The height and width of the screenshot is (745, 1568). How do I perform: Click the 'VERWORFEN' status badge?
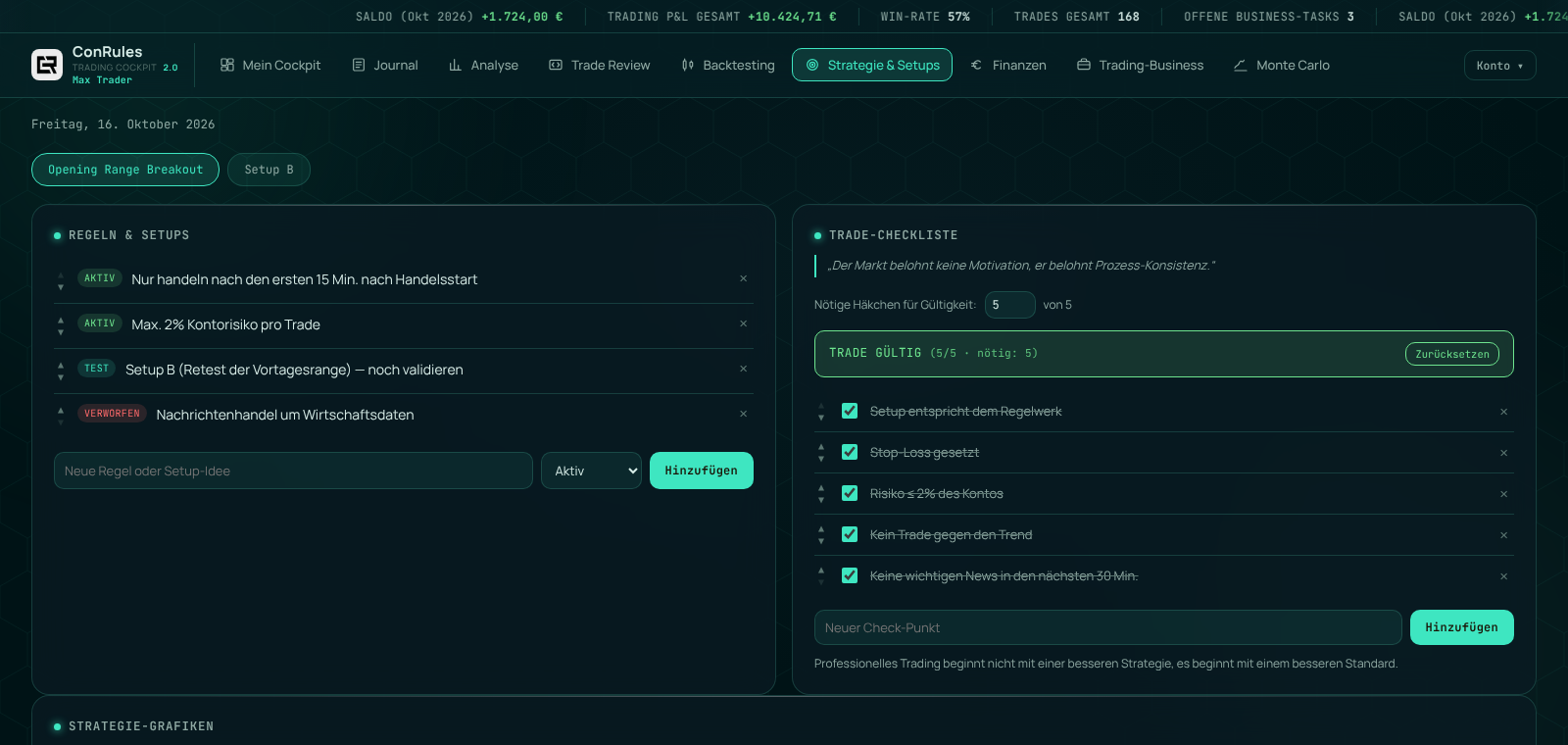click(113, 414)
